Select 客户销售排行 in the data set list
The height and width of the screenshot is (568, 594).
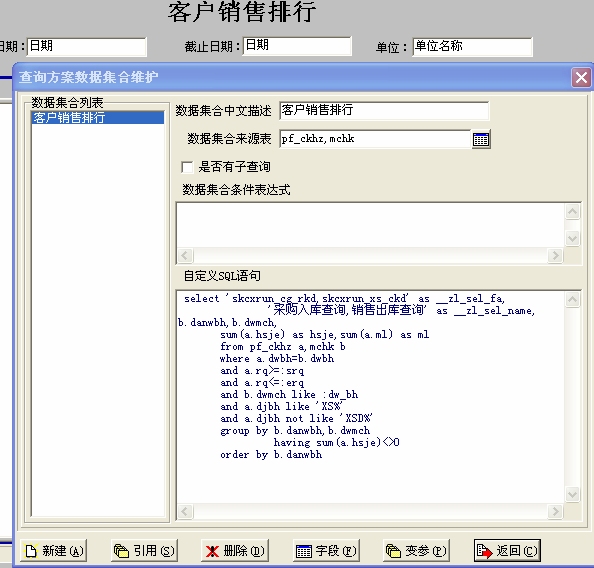click(x=98, y=117)
